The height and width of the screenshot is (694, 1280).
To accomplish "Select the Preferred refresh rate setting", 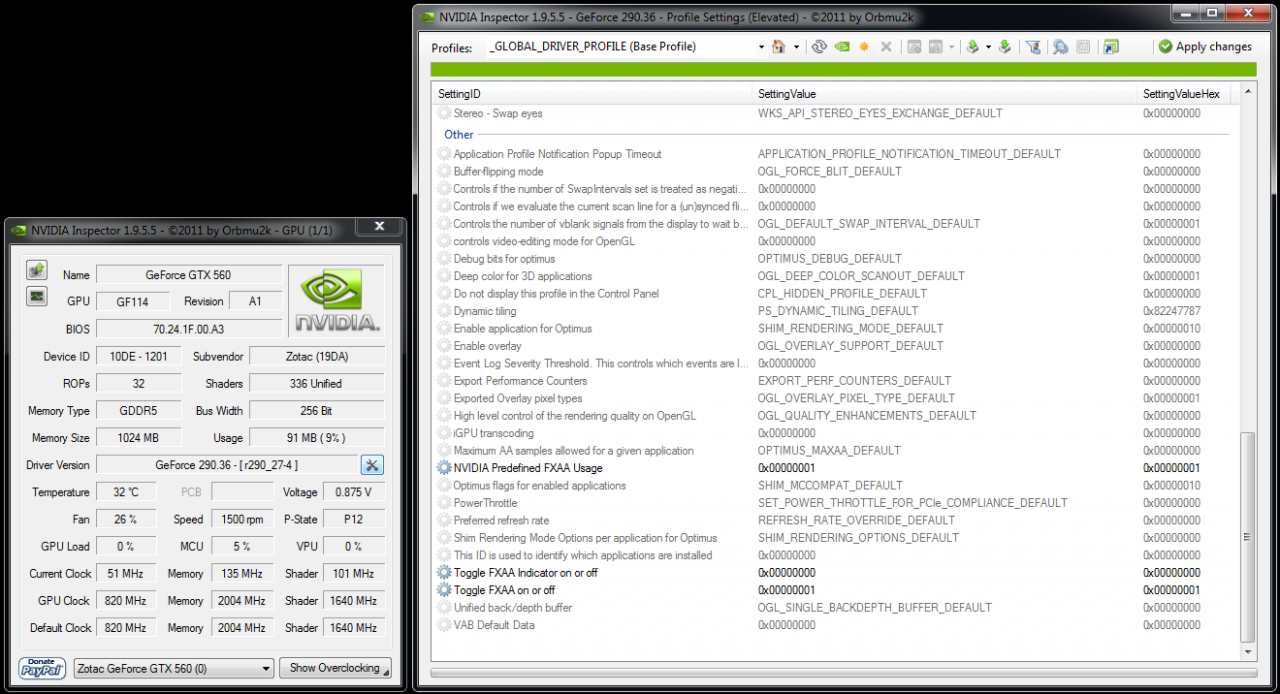I will pos(832,520).
